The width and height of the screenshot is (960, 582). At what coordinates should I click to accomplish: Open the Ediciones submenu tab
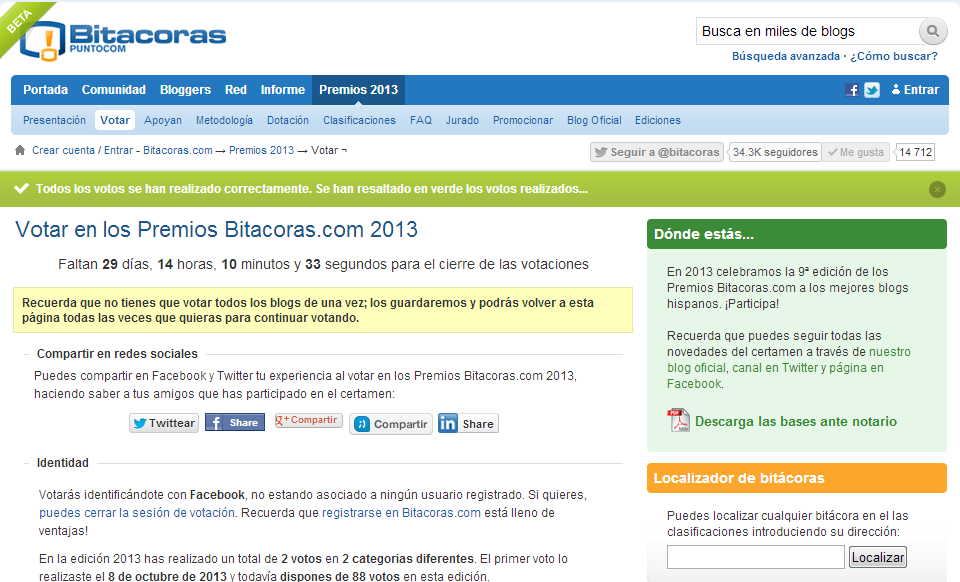(x=658, y=121)
